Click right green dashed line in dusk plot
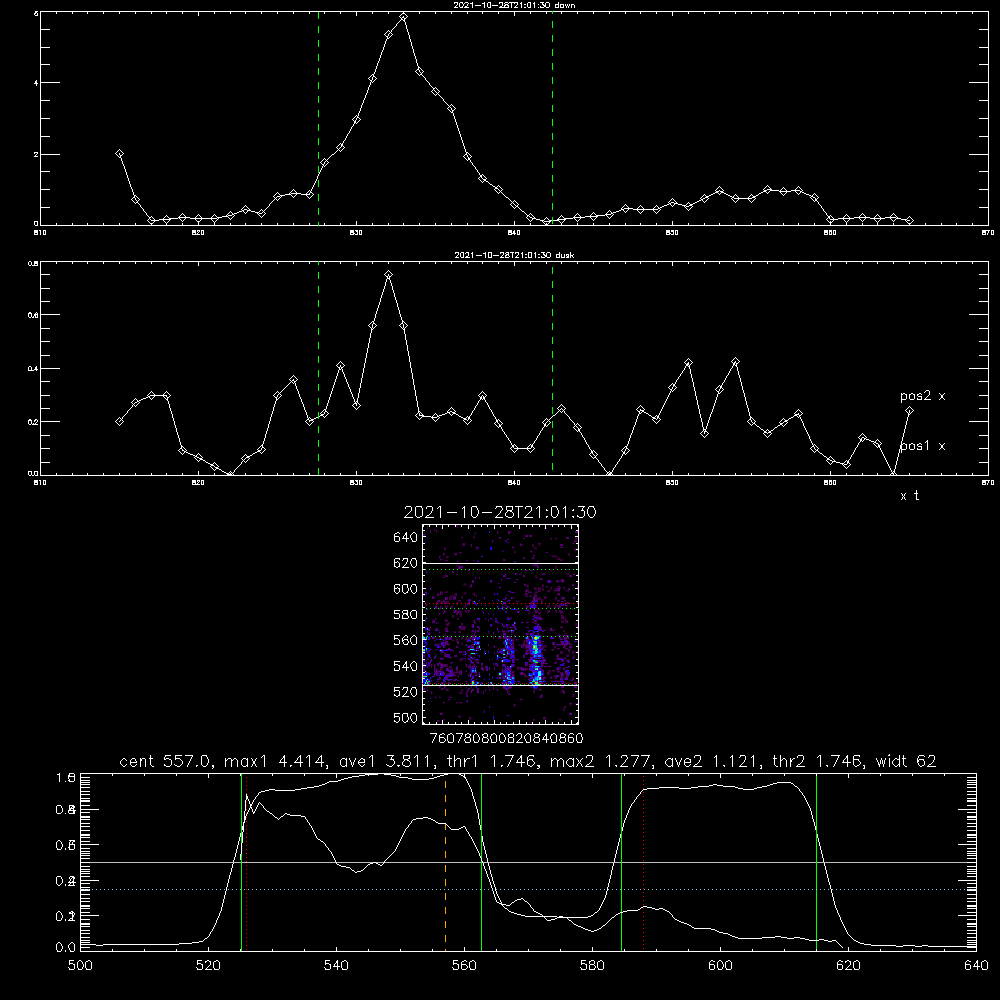Screen dimensions: 1000x1000 (552, 368)
